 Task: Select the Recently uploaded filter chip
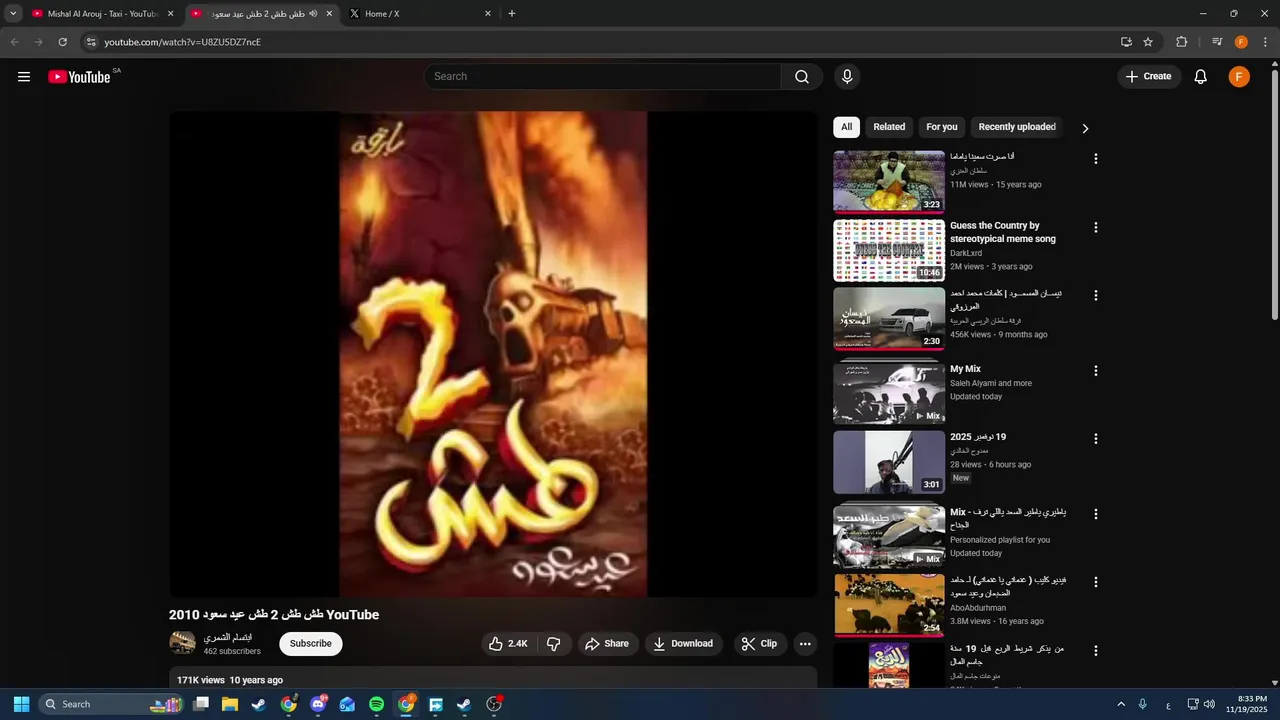1017,127
